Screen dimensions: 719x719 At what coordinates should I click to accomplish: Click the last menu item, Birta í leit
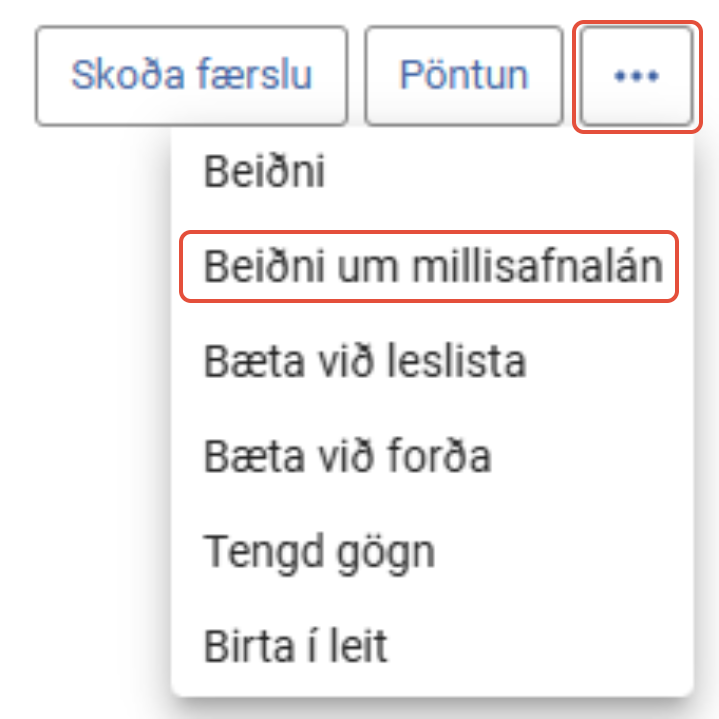pyautogui.click(x=296, y=645)
